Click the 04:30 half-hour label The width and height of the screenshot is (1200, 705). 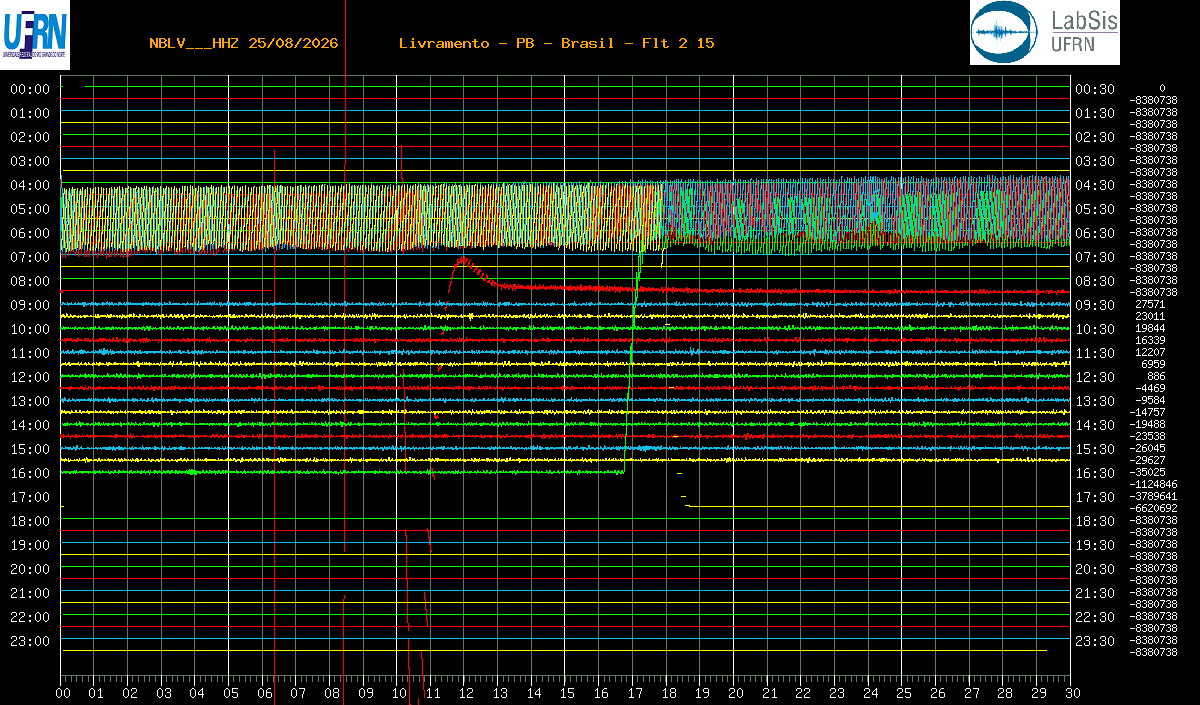(1095, 185)
